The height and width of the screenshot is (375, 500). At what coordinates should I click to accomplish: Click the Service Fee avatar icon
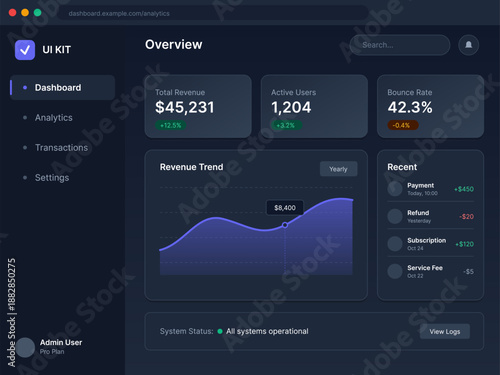point(395,271)
